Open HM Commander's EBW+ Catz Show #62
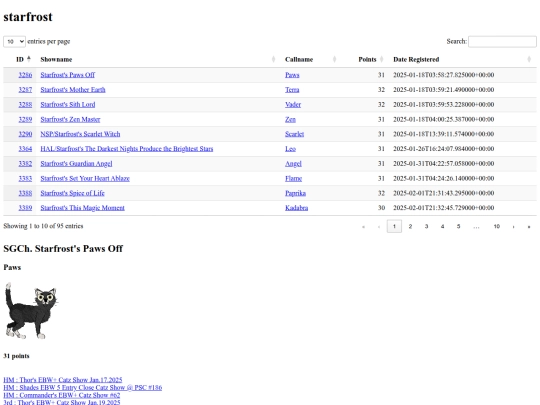Screen dimensions: 540x405 (62, 395)
